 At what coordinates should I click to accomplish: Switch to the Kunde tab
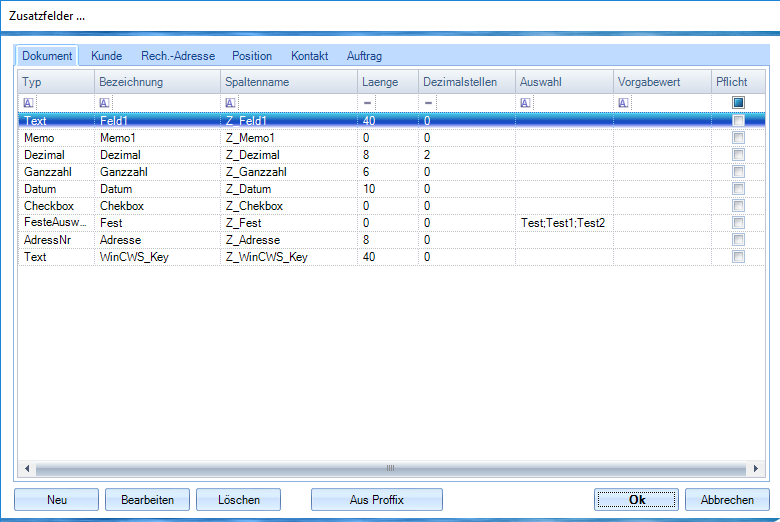(x=107, y=56)
